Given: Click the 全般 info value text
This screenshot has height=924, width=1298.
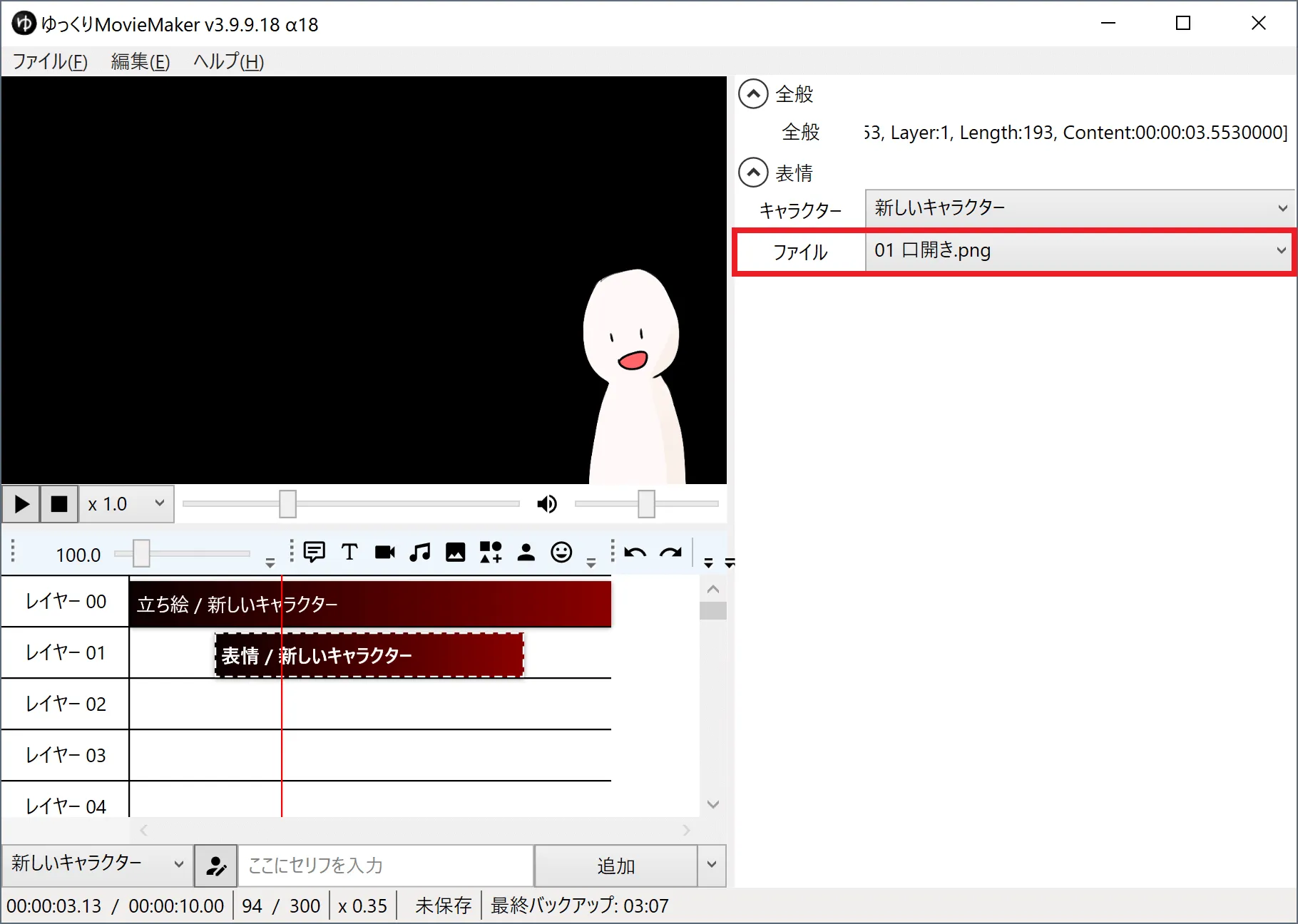Looking at the screenshot, I should pos(1076,133).
